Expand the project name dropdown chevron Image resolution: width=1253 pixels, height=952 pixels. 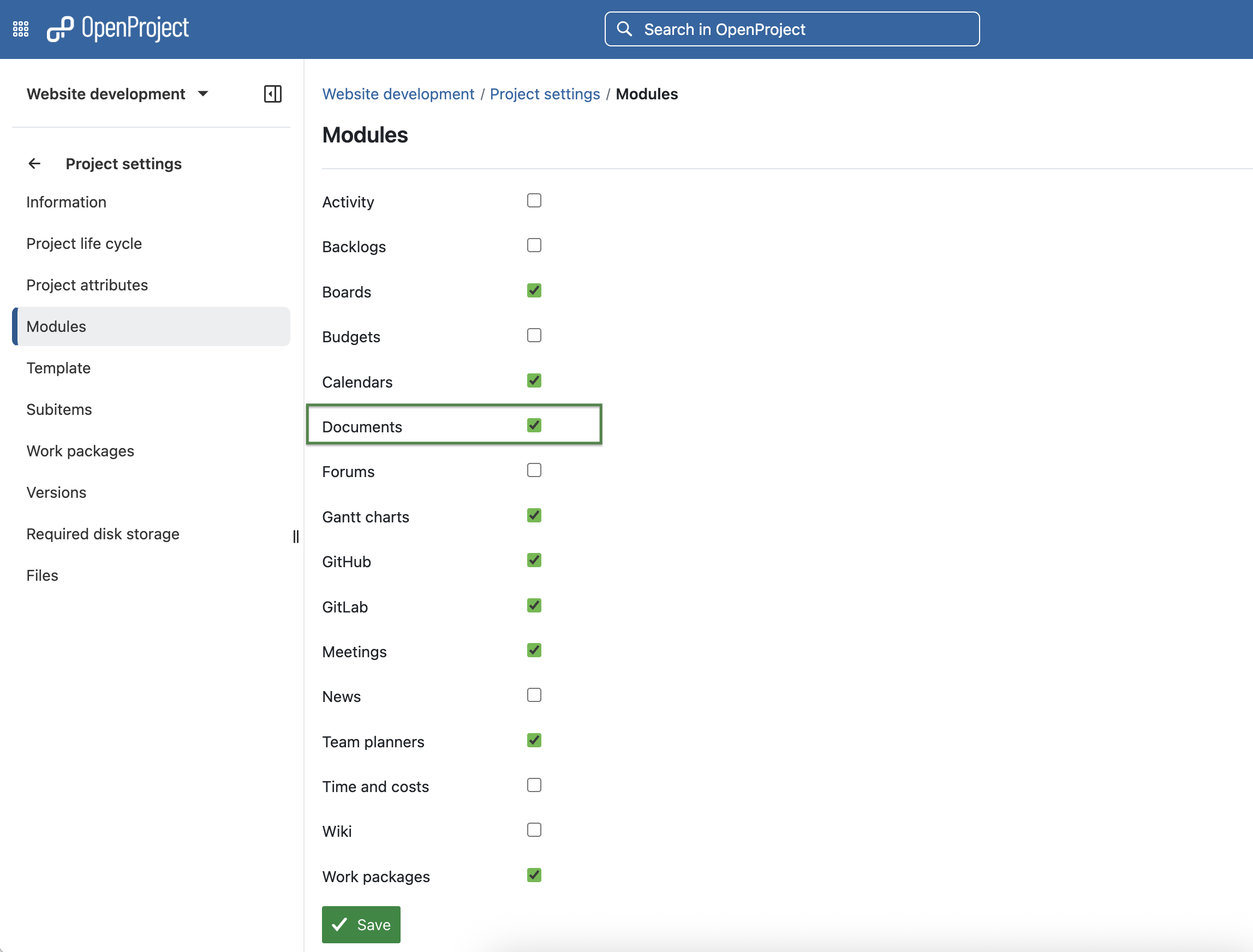(x=204, y=94)
